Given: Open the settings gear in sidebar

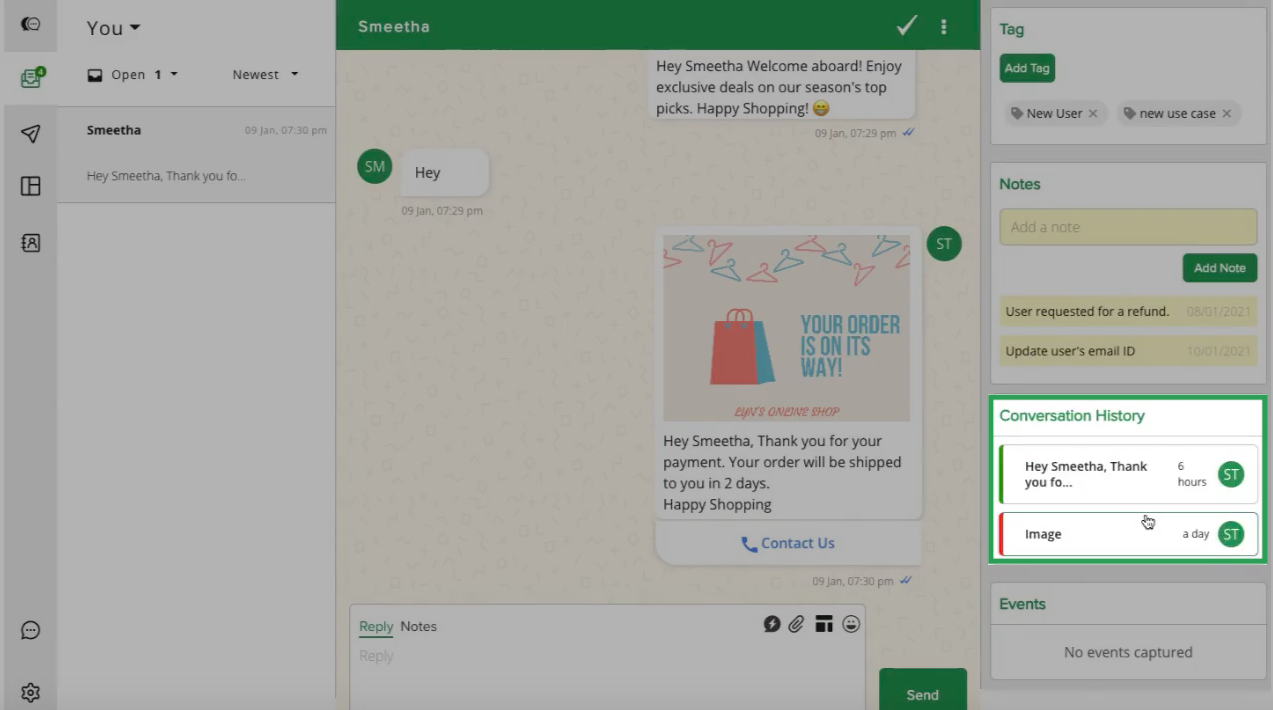Looking at the screenshot, I should [31, 692].
